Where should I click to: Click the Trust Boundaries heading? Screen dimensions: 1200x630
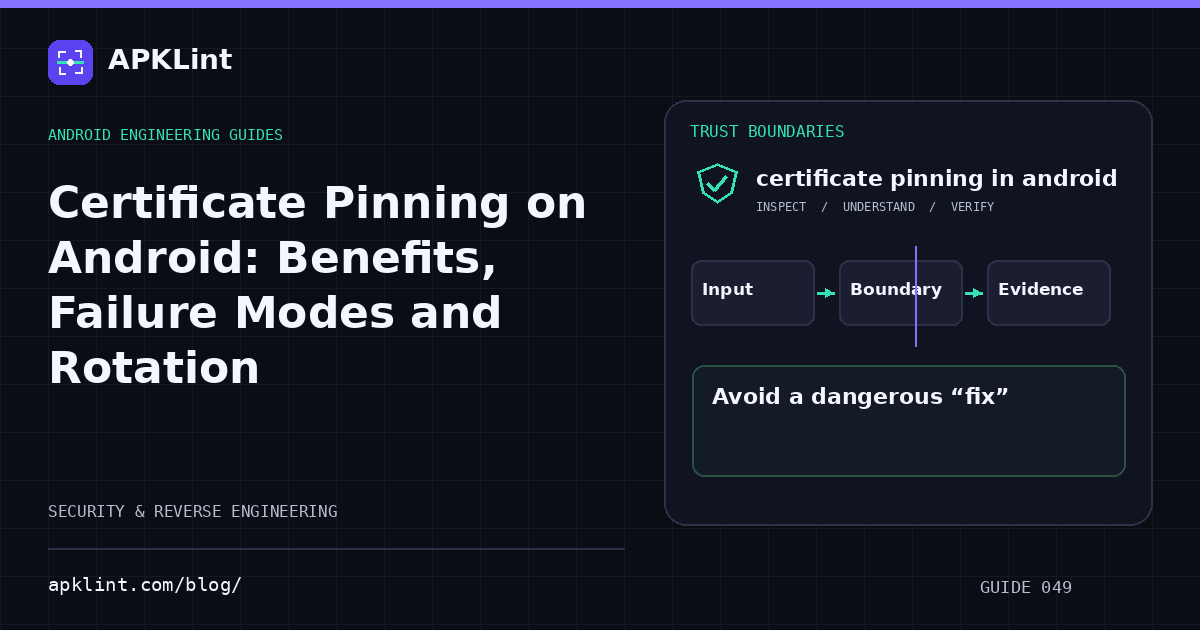click(x=767, y=132)
